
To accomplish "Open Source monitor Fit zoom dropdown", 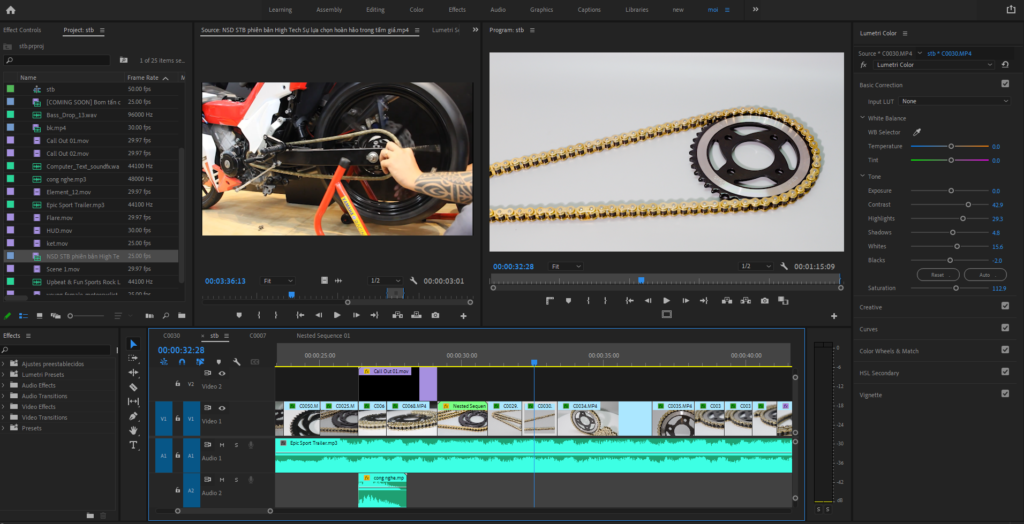I will (x=278, y=281).
